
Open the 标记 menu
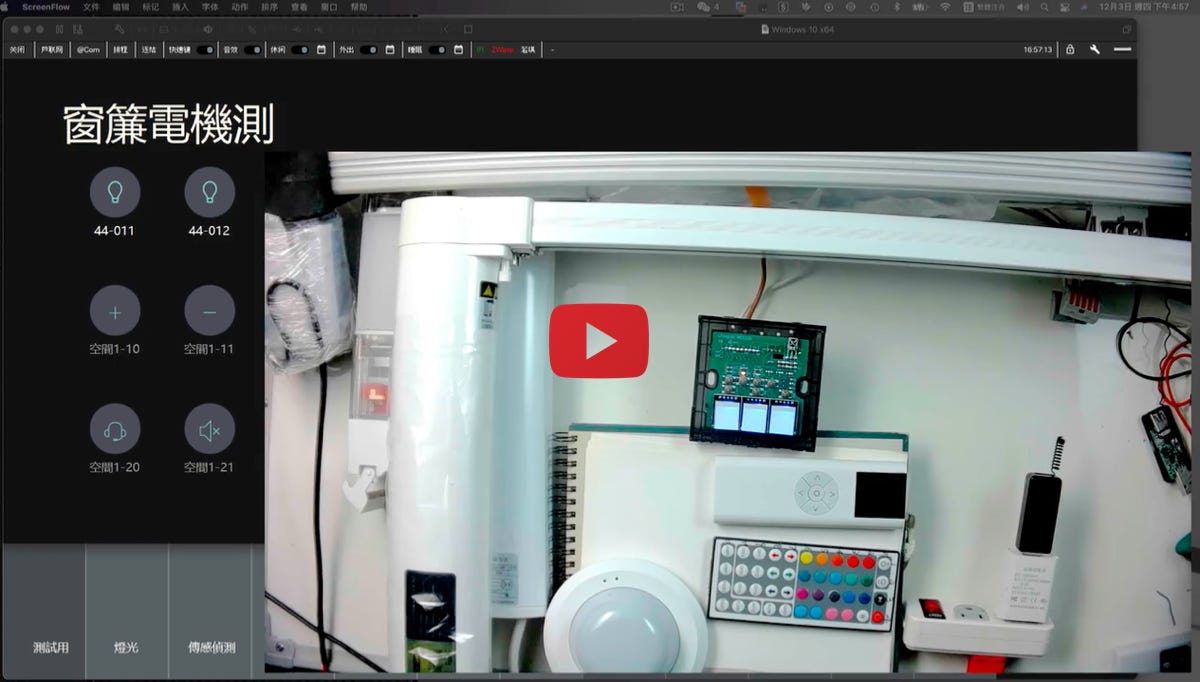150,6
